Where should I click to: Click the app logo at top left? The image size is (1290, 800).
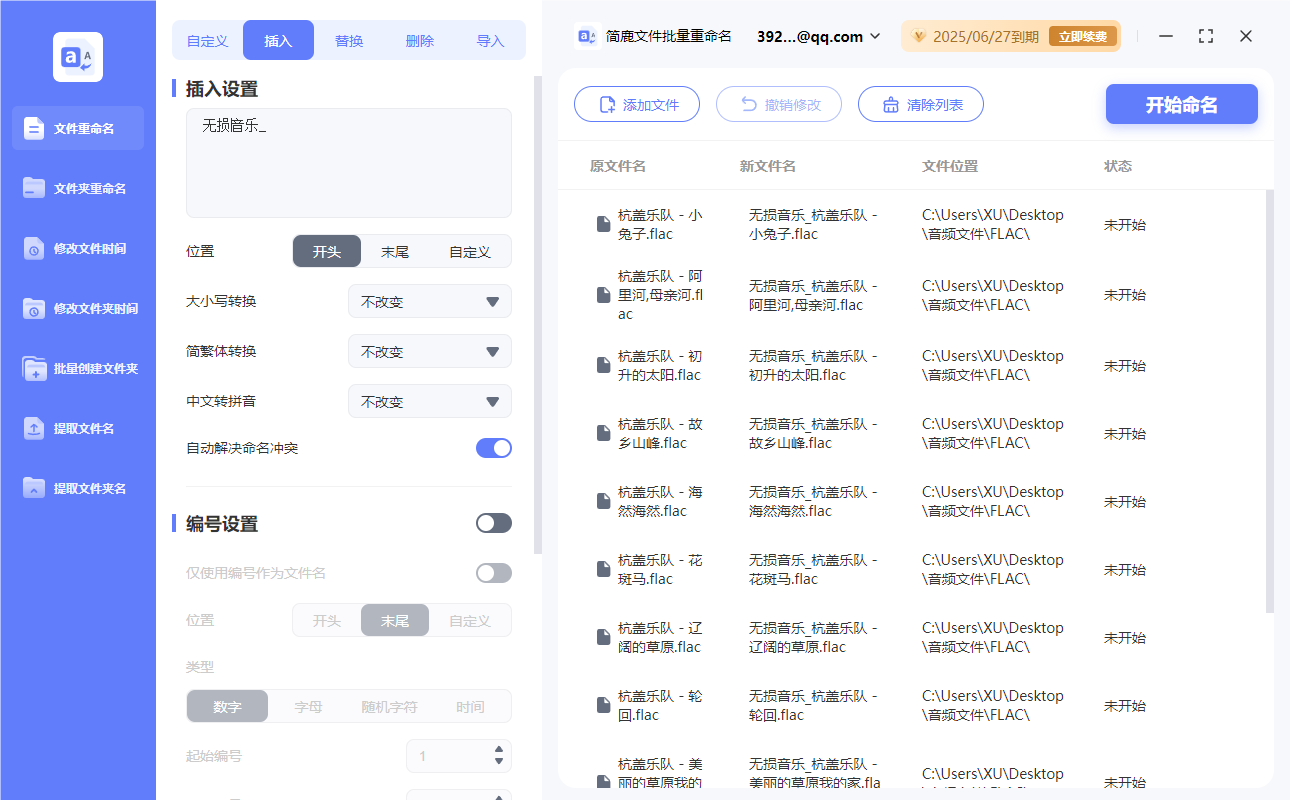(77, 56)
